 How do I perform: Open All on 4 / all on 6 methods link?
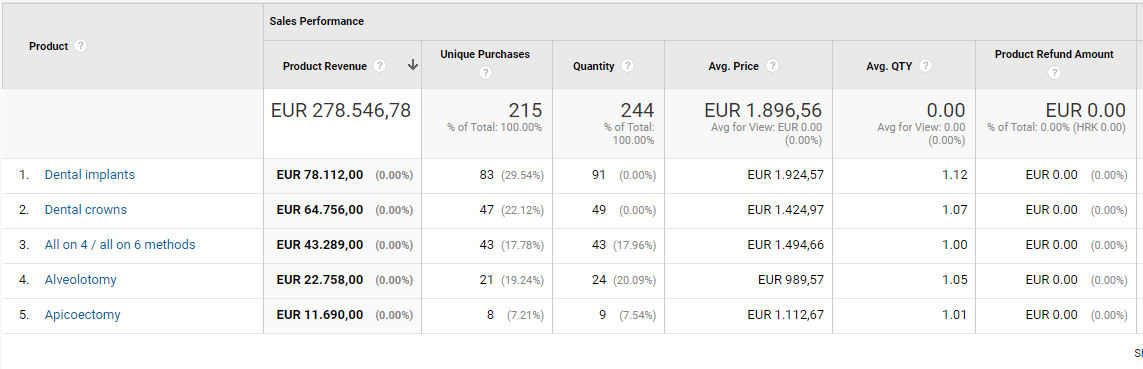click(120, 245)
